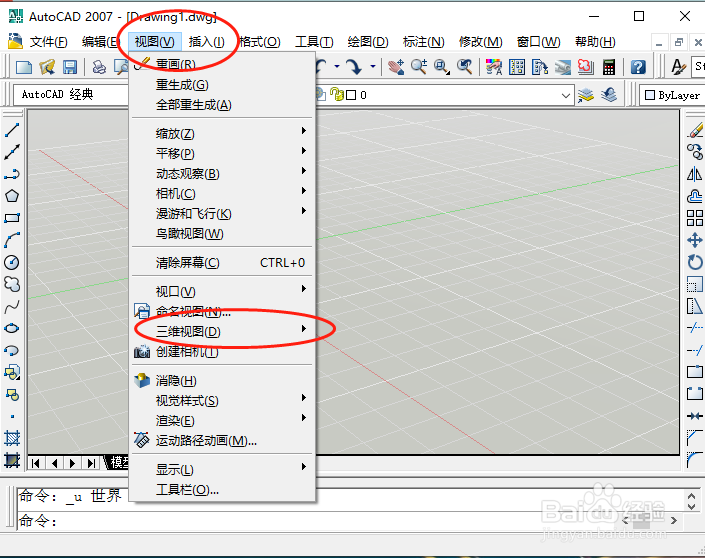Select the Polygon tool
The width and height of the screenshot is (705, 558).
(x=12, y=196)
